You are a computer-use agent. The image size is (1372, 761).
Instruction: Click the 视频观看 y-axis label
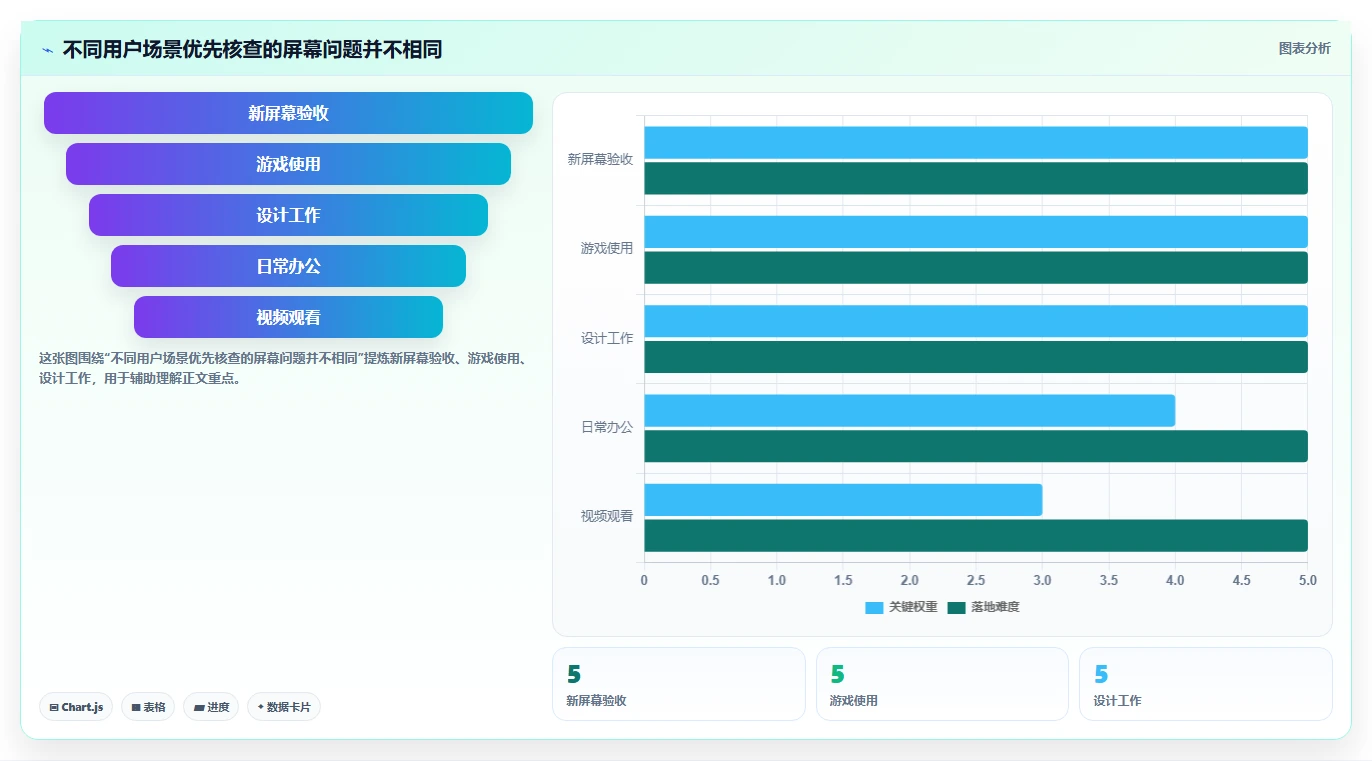pos(607,516)
